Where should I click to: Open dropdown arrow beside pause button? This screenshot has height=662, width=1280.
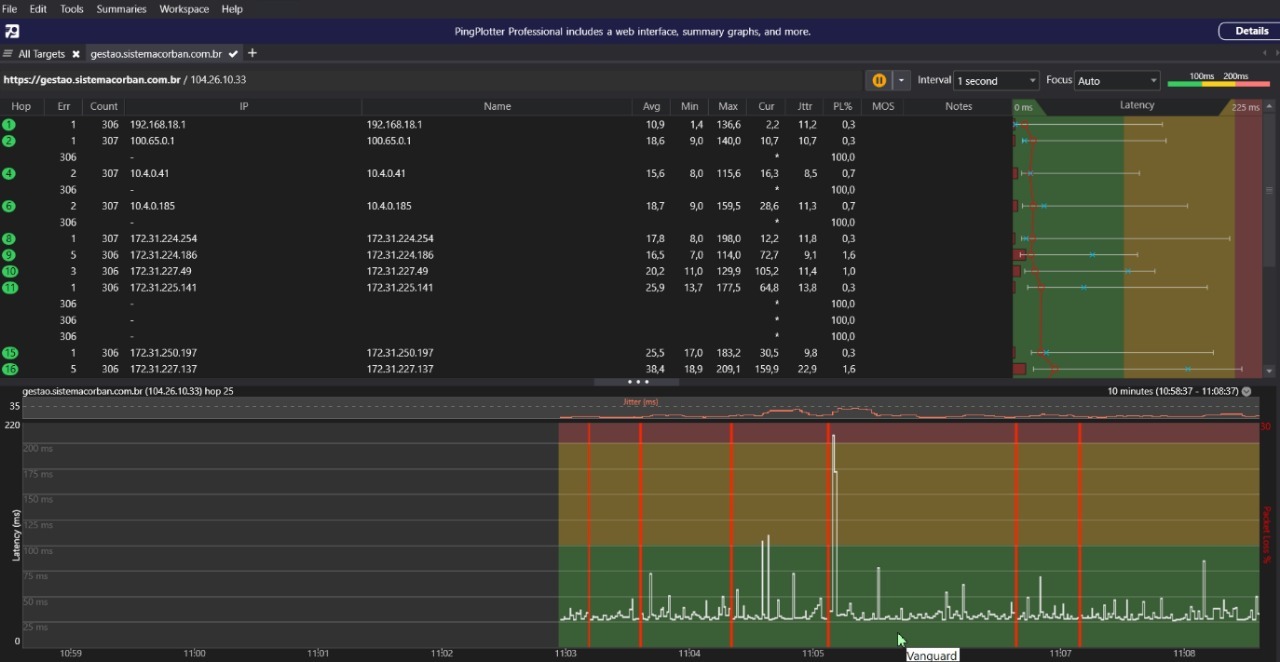coord(901,80)
